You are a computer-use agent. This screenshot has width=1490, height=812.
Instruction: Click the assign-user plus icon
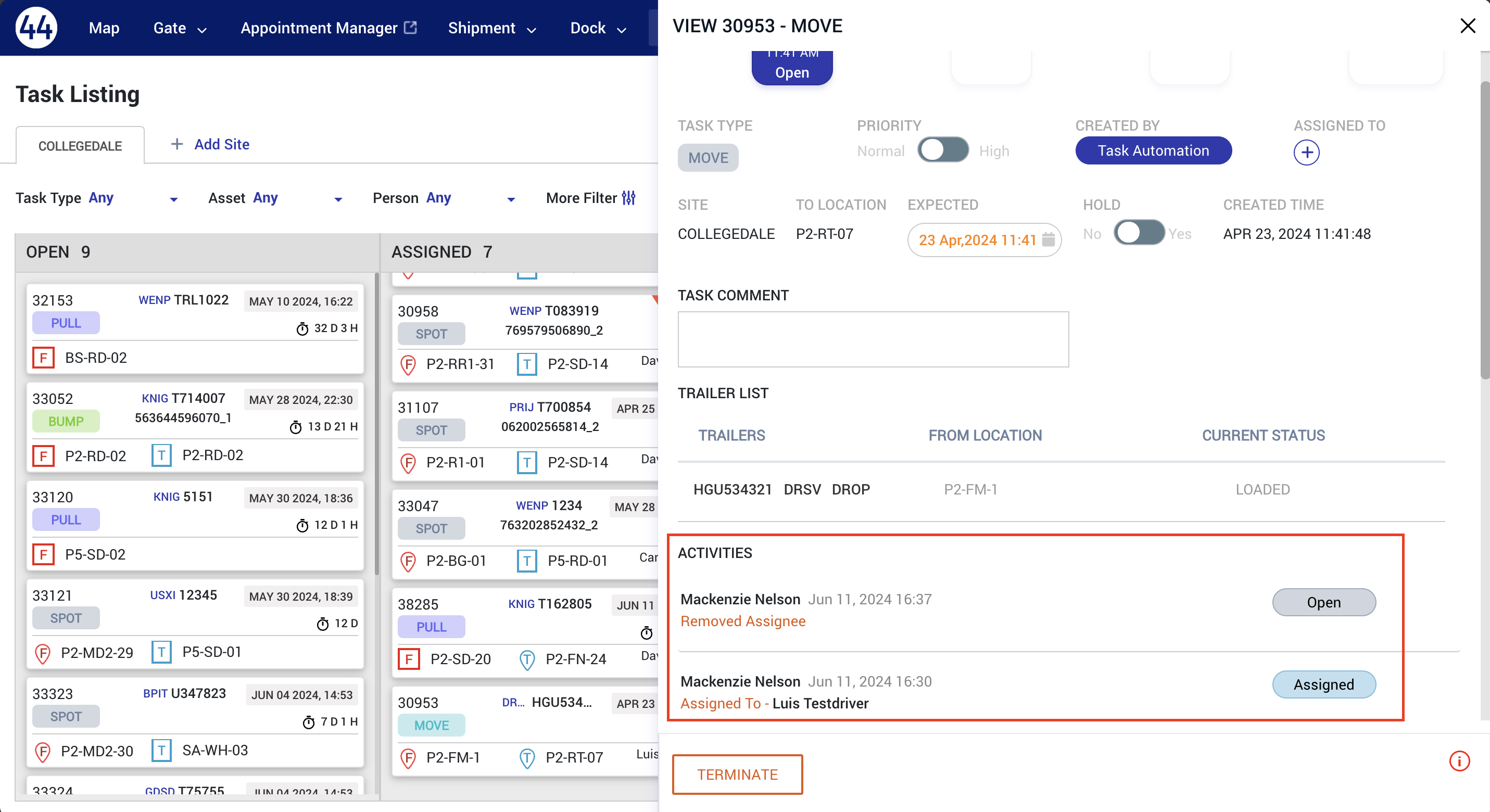tap(1306, 153)
